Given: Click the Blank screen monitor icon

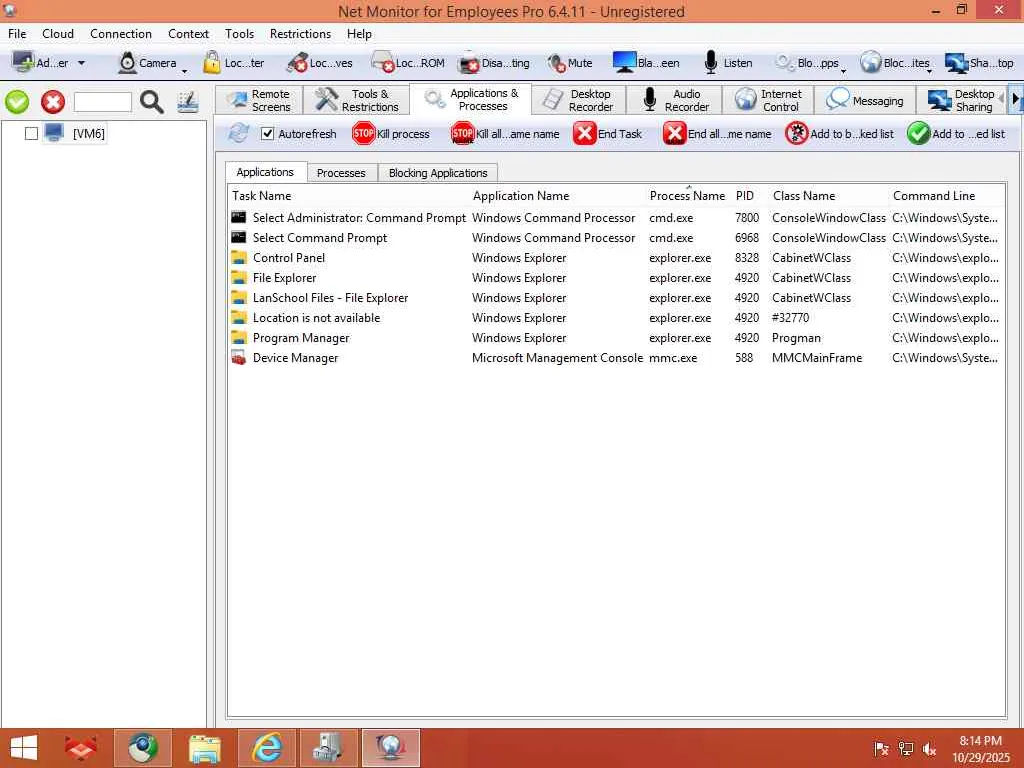Looking at the screenshot, I should coord(624,63).
